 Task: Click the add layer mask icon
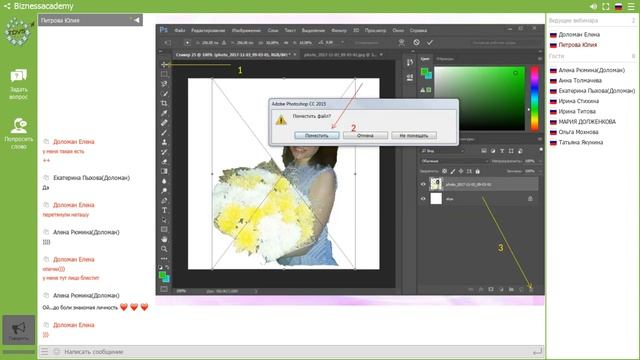click(x=491, y=289)
